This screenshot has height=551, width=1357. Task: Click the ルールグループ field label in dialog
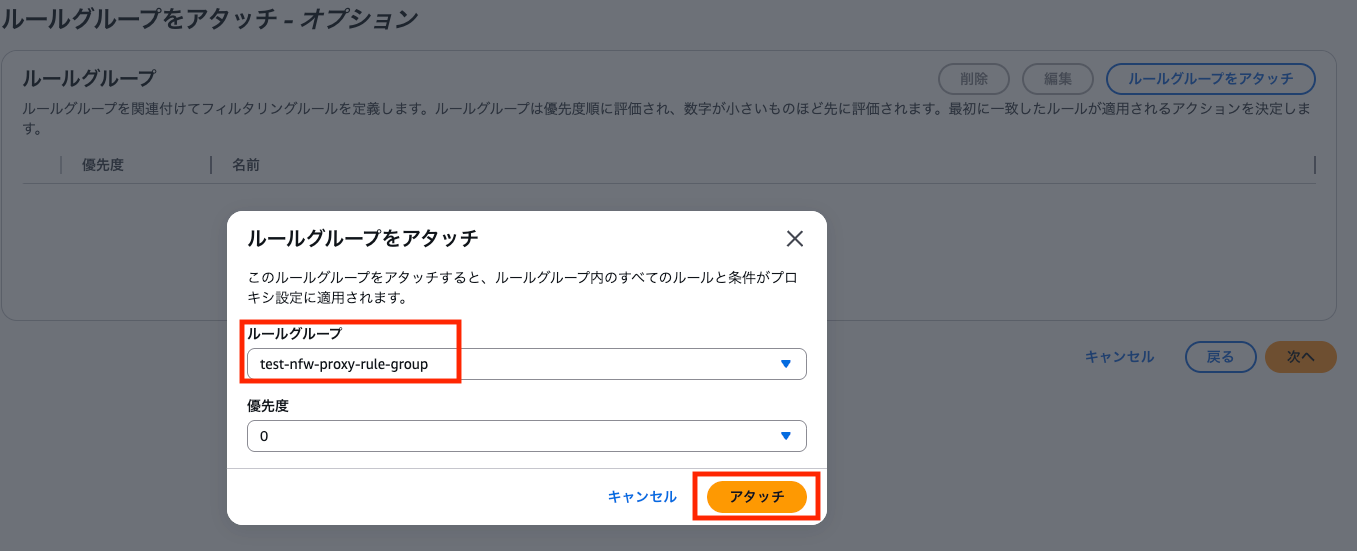[x=294, y=334]
